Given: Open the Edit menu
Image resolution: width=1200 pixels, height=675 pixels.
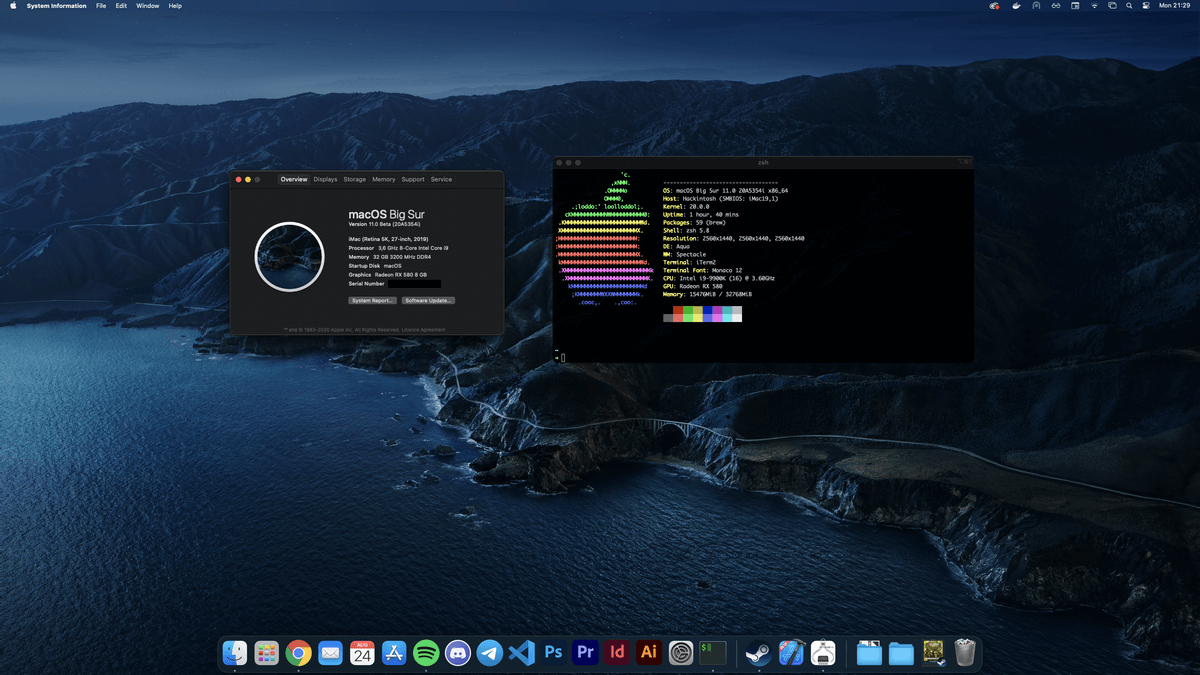Looking at the screenshot, I should pyautogui.click(x=121, y=6).
